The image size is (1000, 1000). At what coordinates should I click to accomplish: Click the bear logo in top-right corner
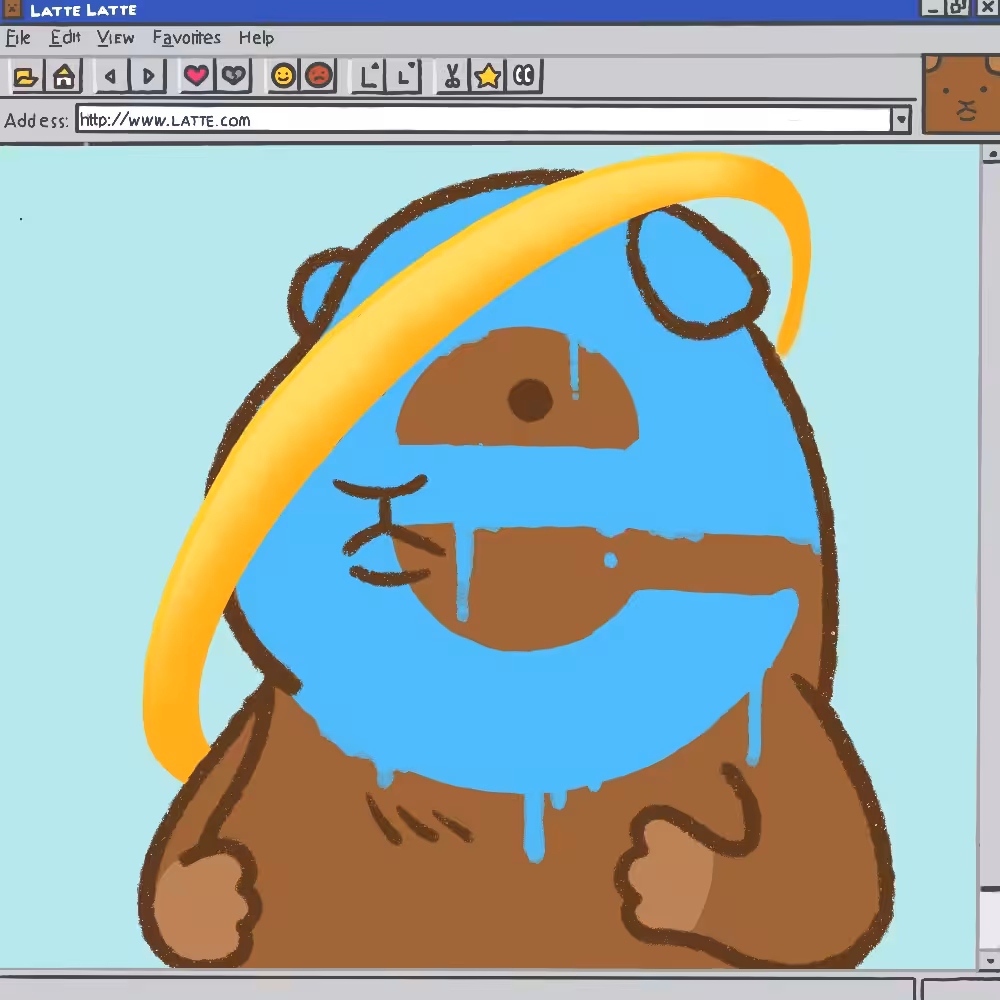coord(961,94)
